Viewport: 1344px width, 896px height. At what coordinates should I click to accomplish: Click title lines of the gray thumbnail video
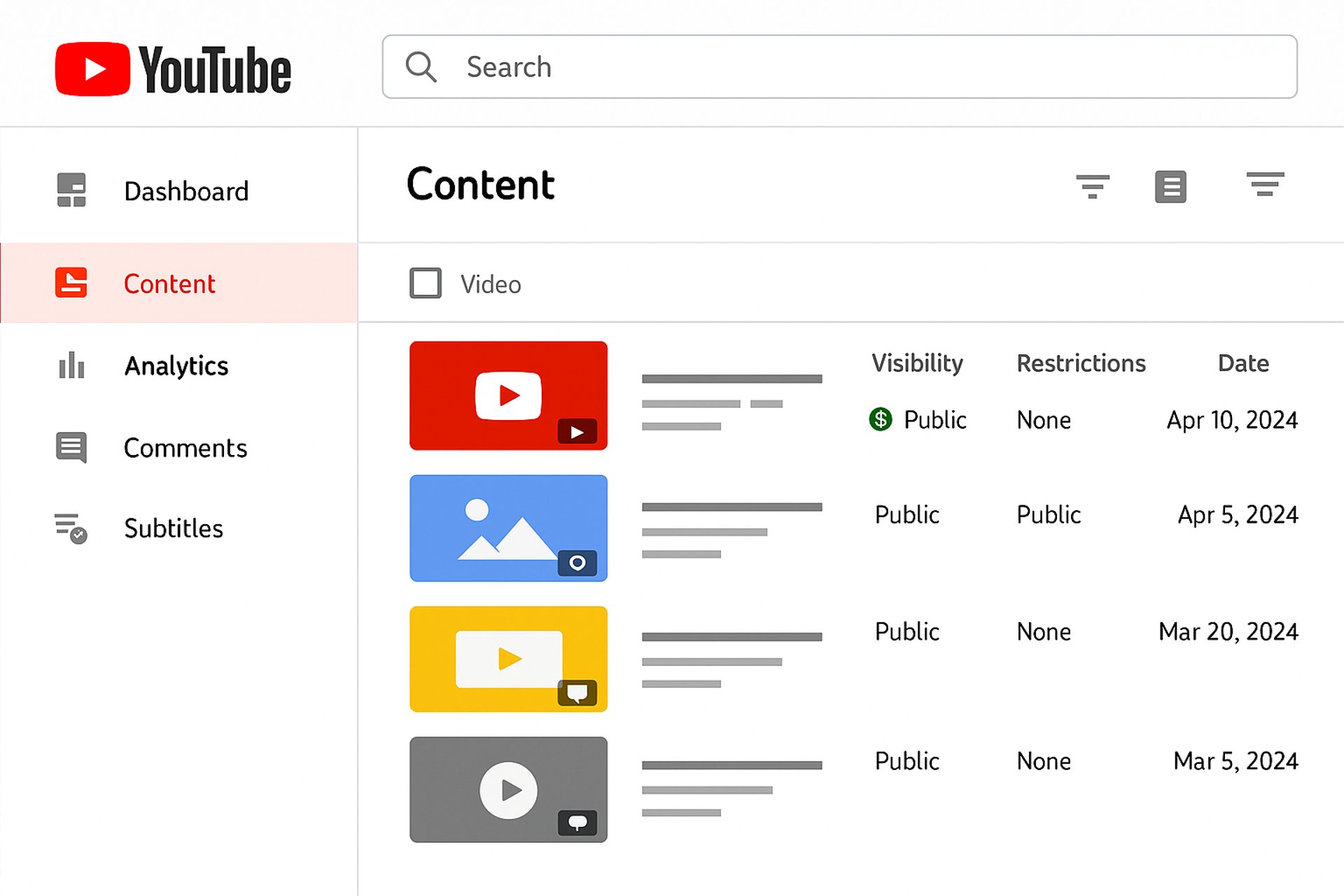731,789
